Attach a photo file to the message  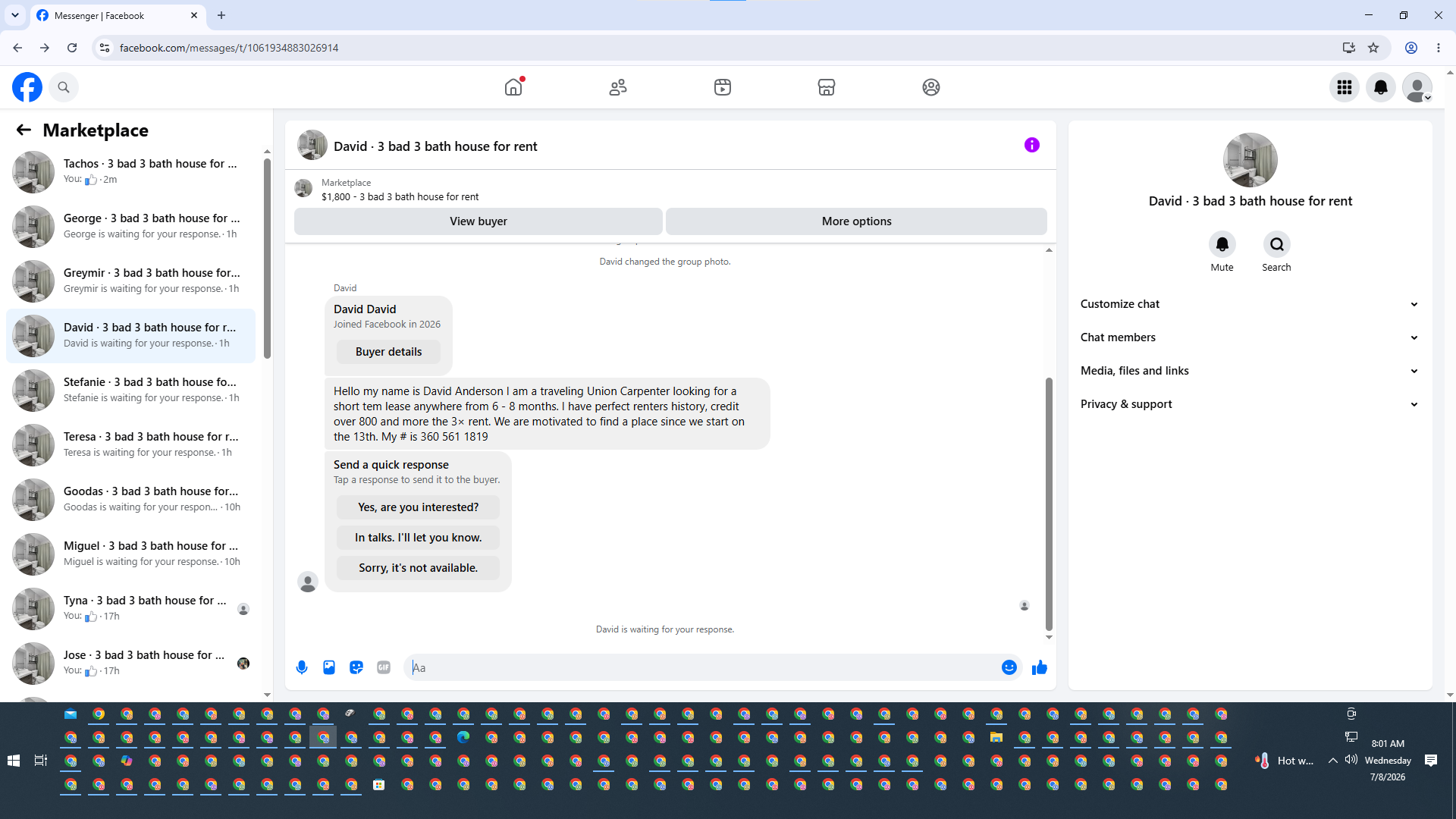329,667
